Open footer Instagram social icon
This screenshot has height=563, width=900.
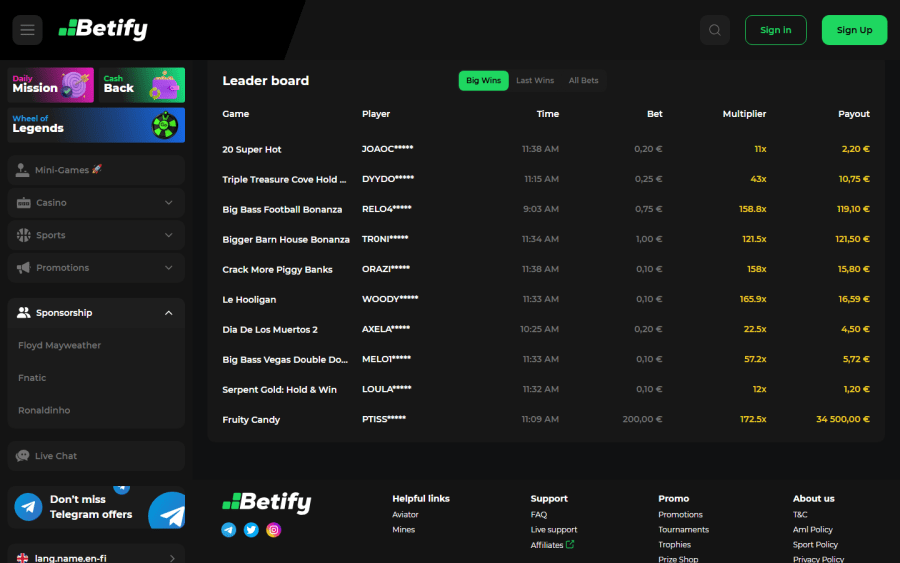coord(274,530)
